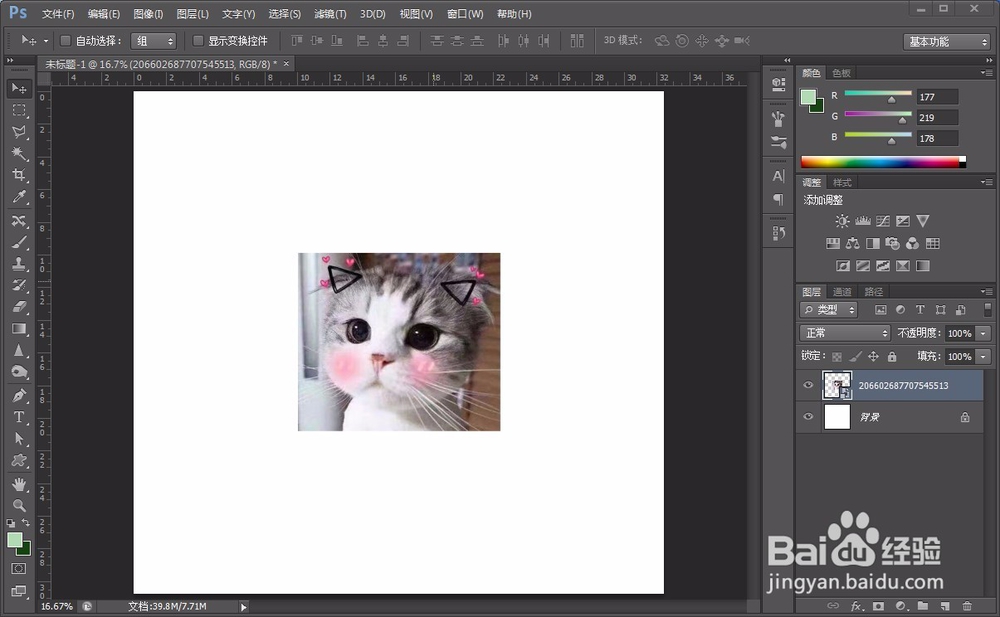Add layer style fx icon

tap(856, 606)
